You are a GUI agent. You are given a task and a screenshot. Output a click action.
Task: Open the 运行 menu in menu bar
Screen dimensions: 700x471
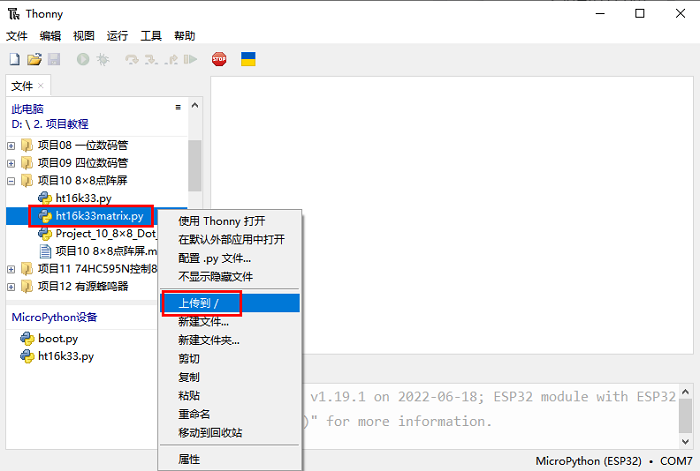(x=117, y=35)
